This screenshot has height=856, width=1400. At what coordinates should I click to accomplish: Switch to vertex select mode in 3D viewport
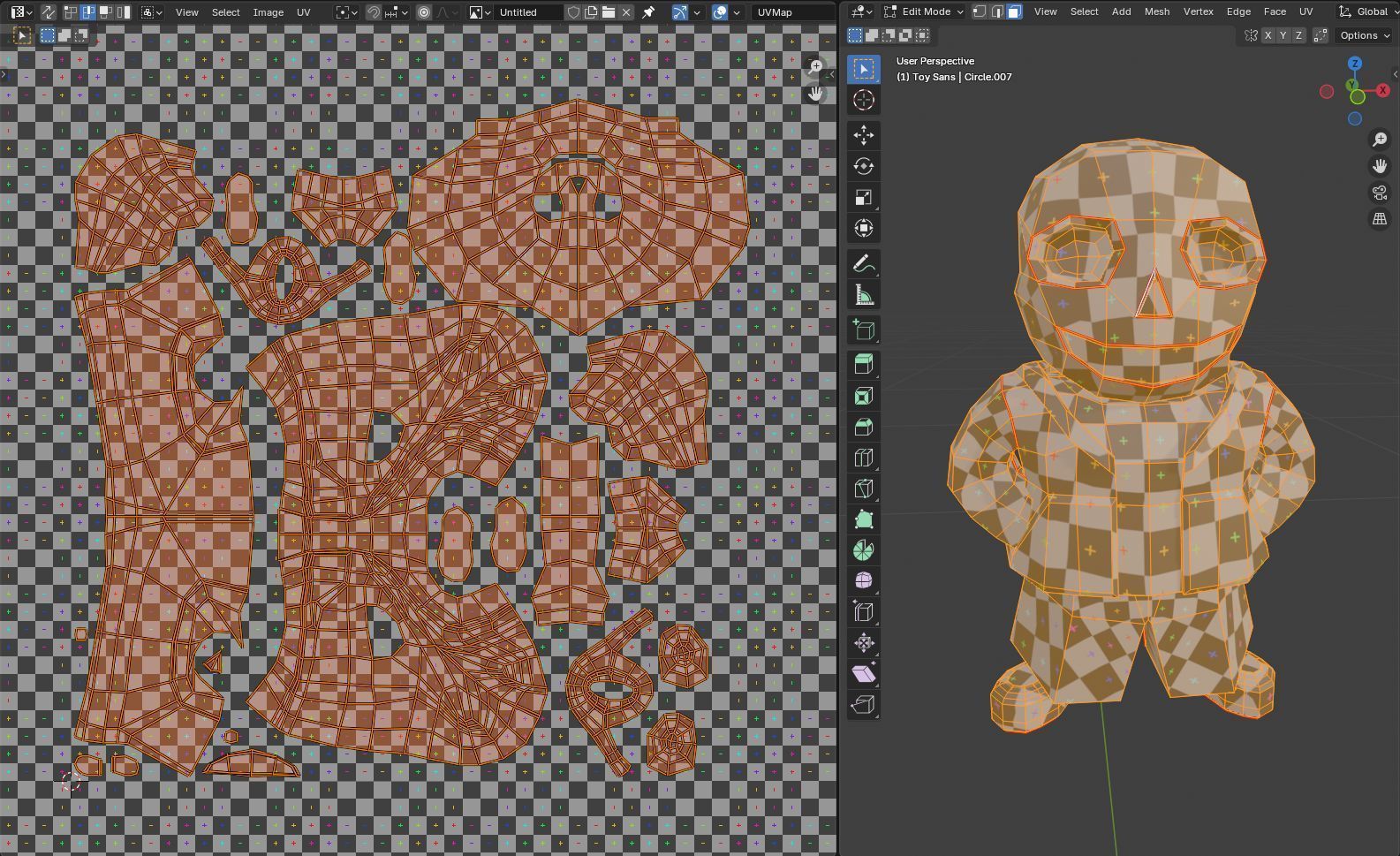pos(980,11)
